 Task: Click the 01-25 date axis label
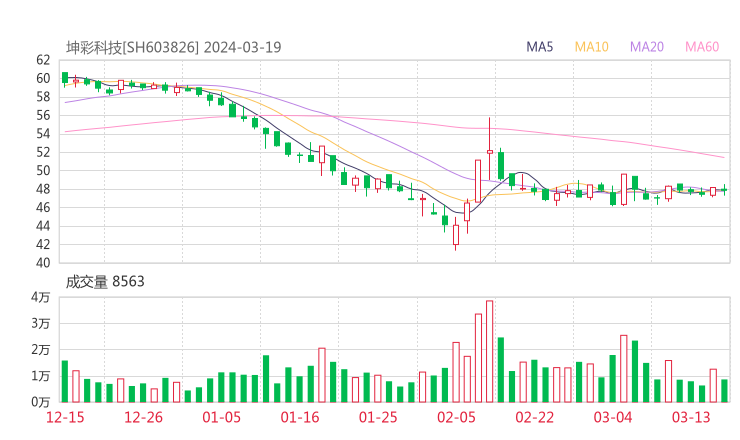(378, 417)
